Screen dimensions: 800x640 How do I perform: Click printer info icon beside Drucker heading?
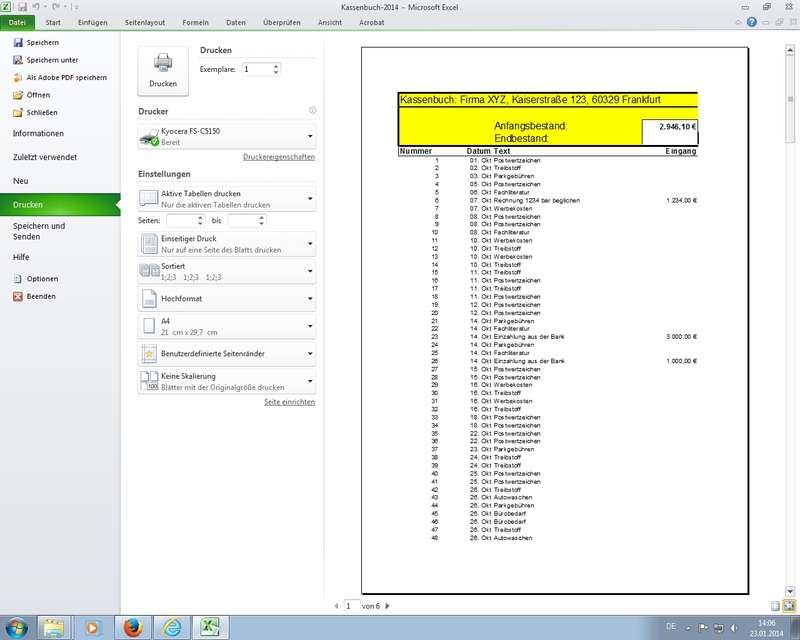point(312,111)
